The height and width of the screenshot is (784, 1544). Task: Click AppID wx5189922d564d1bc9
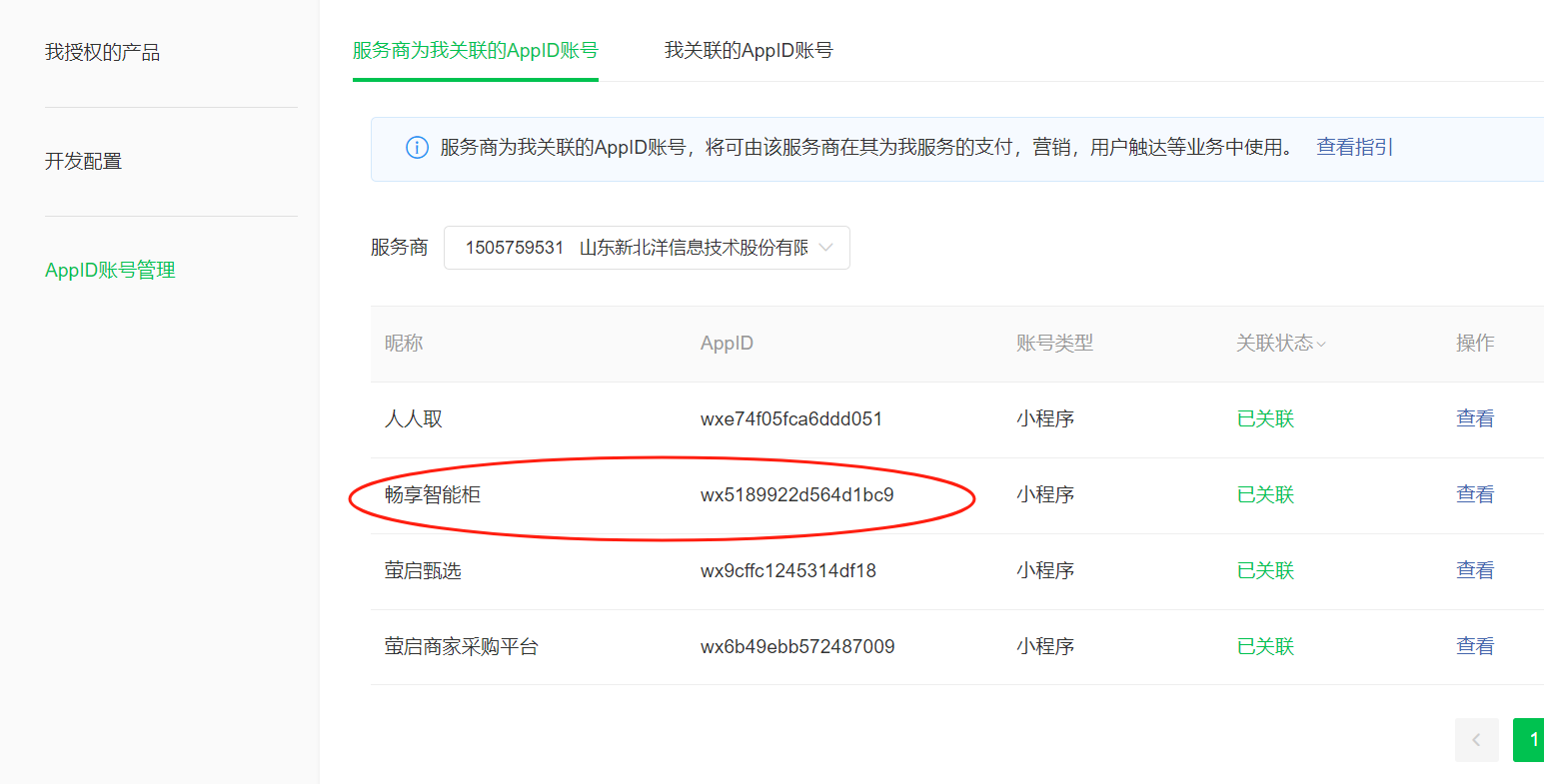pyautogui.click(x=797, y=494)
